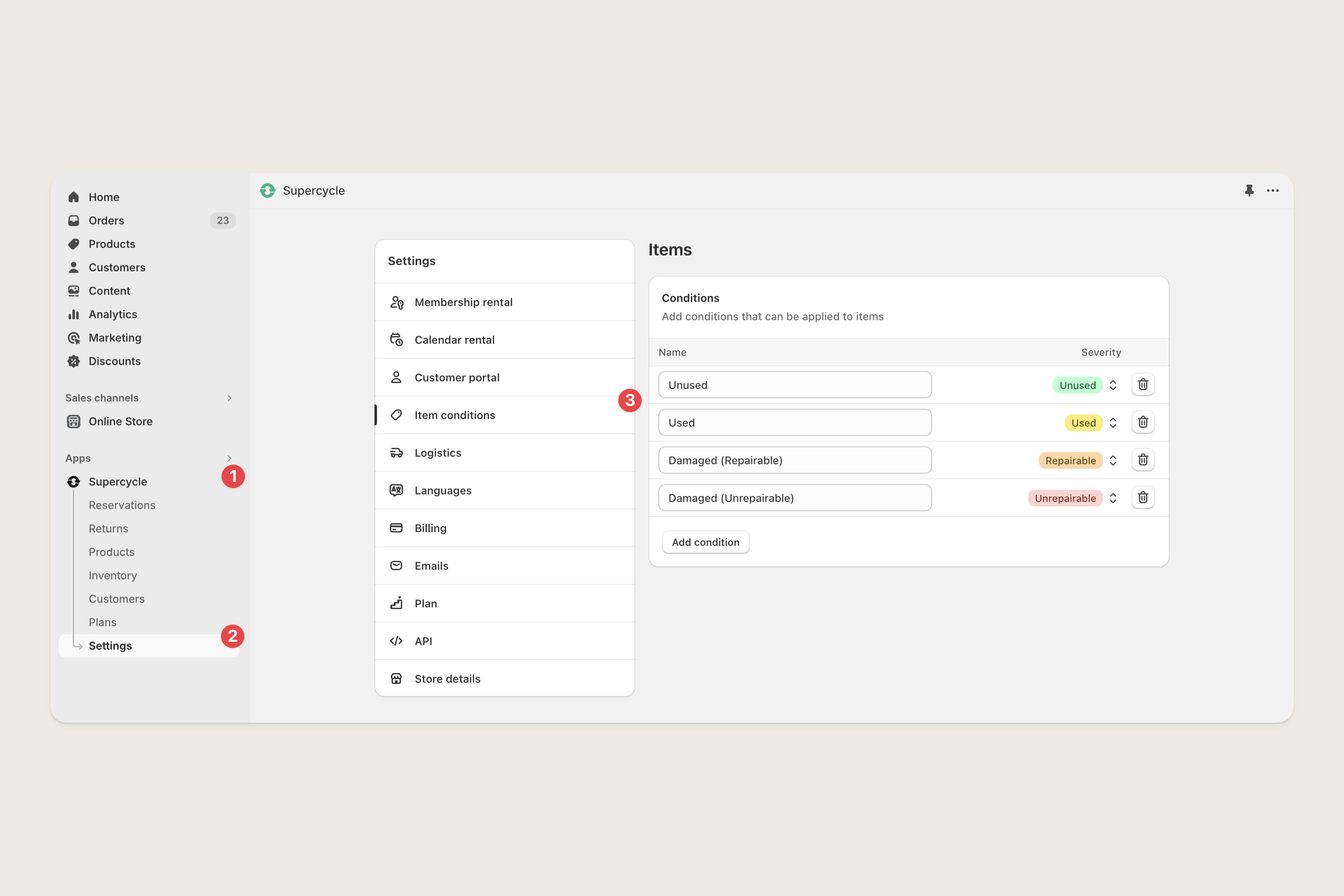Screen dimensions: 1344x896
Task: Expand the Apps section chevron
Action: [229, 458]
